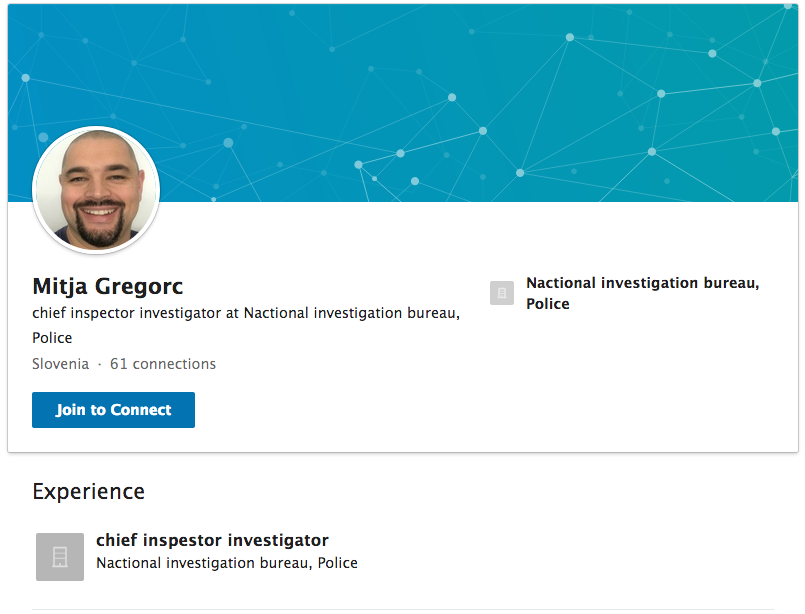
Task: Click the Join to Connect button
Action: click(x=113, y=410)
